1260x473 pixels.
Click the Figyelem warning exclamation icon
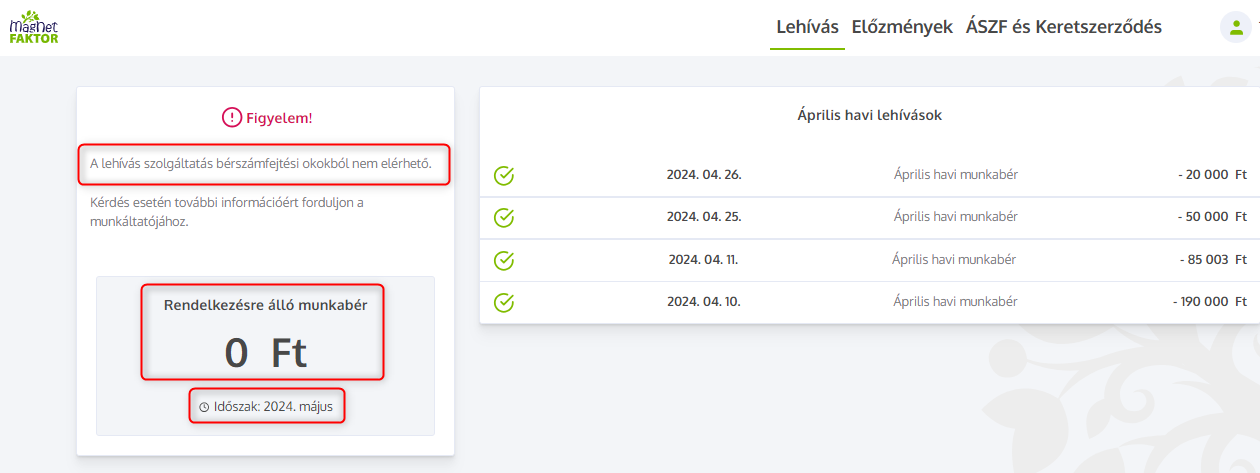pyautogui.click(x=232, y=118)
